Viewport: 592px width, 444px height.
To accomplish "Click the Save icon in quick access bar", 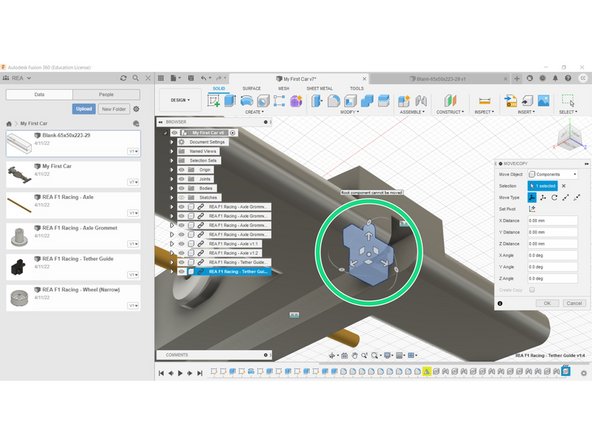I will (x=191, y=78).
